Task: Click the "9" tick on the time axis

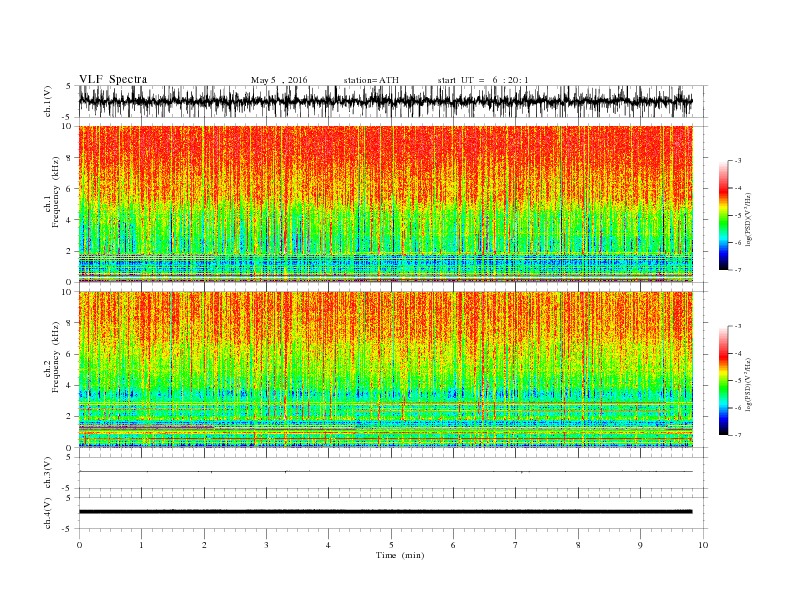Action: tap(640, 545)
